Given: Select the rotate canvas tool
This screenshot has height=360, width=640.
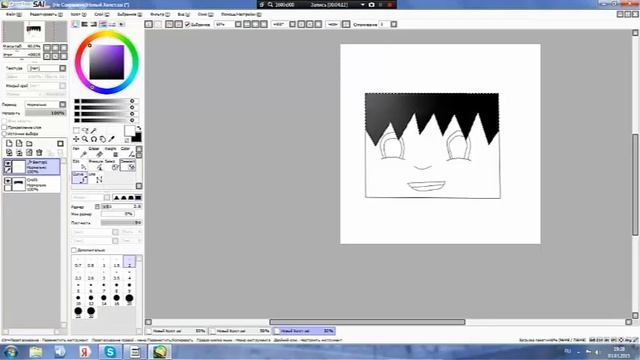Looking at the screenshot, I should (94, 139).
